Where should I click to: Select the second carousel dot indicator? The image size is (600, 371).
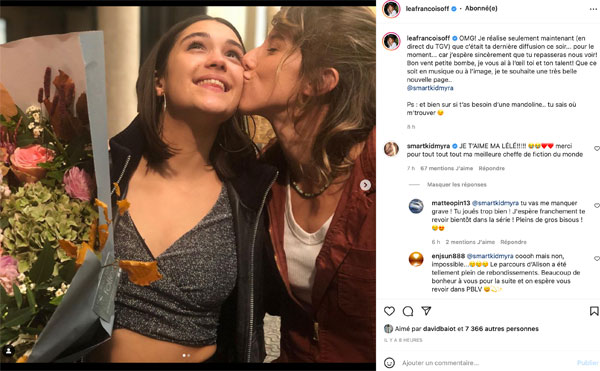point(188,355)
